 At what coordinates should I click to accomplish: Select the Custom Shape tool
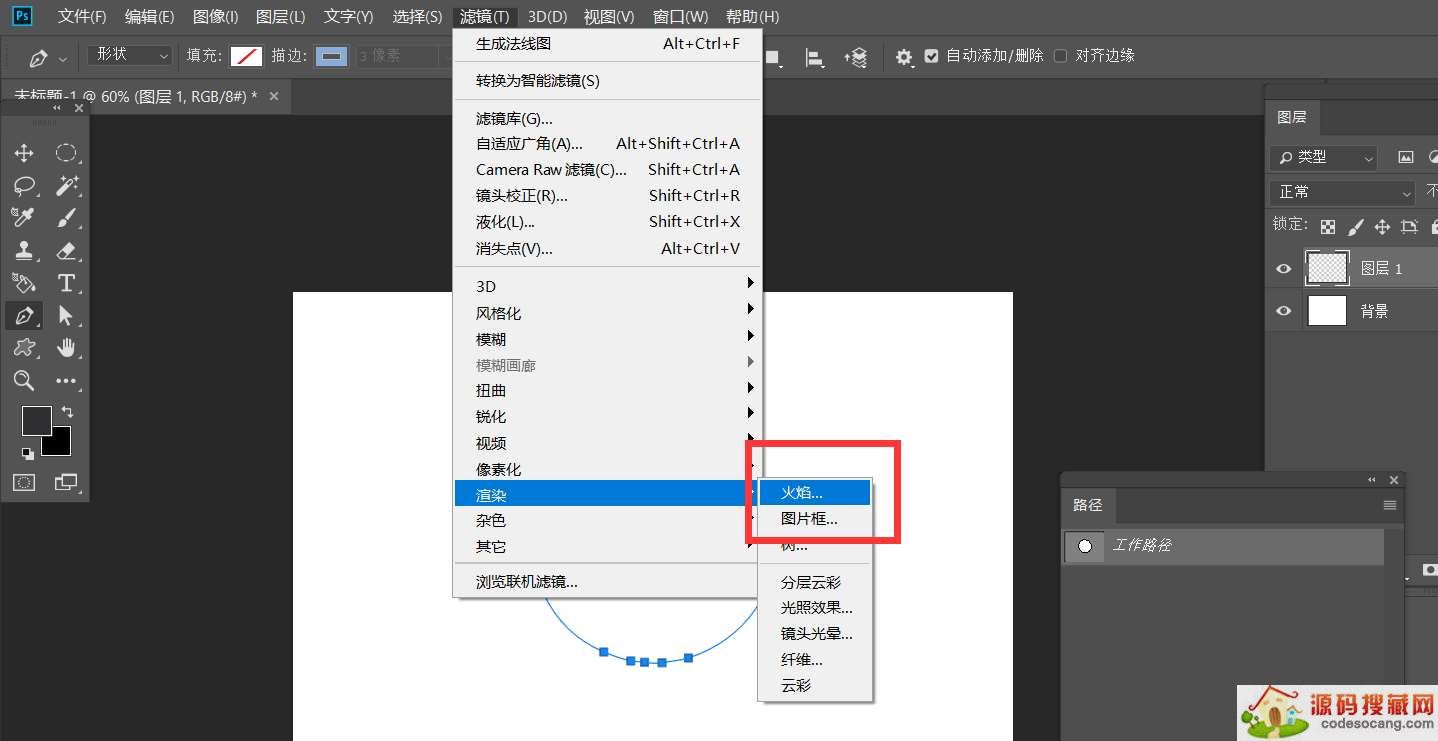click(24, 348)
